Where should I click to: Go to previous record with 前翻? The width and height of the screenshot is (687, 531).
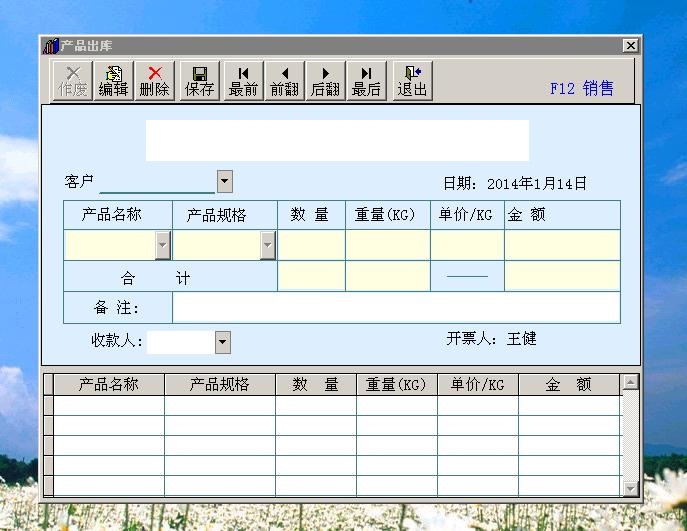284,81
